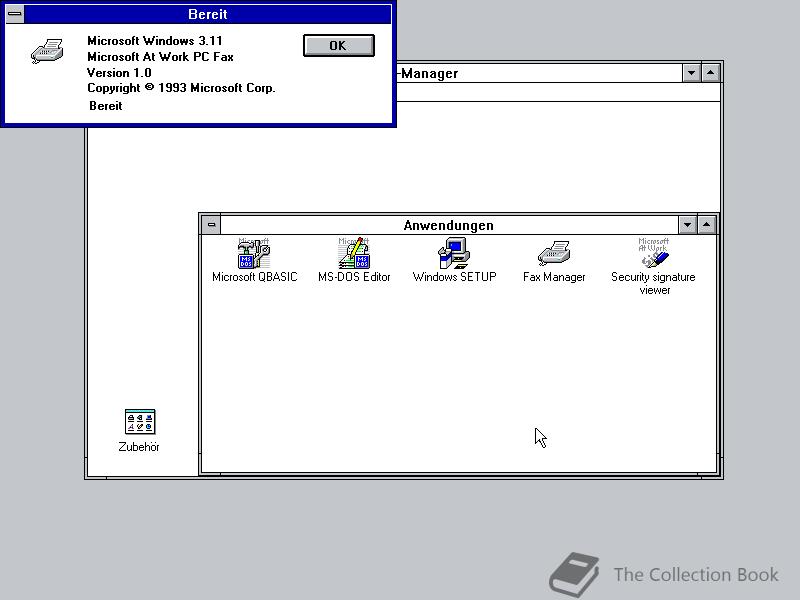Click the 'Windows SETUP' label text

(454, 277)
